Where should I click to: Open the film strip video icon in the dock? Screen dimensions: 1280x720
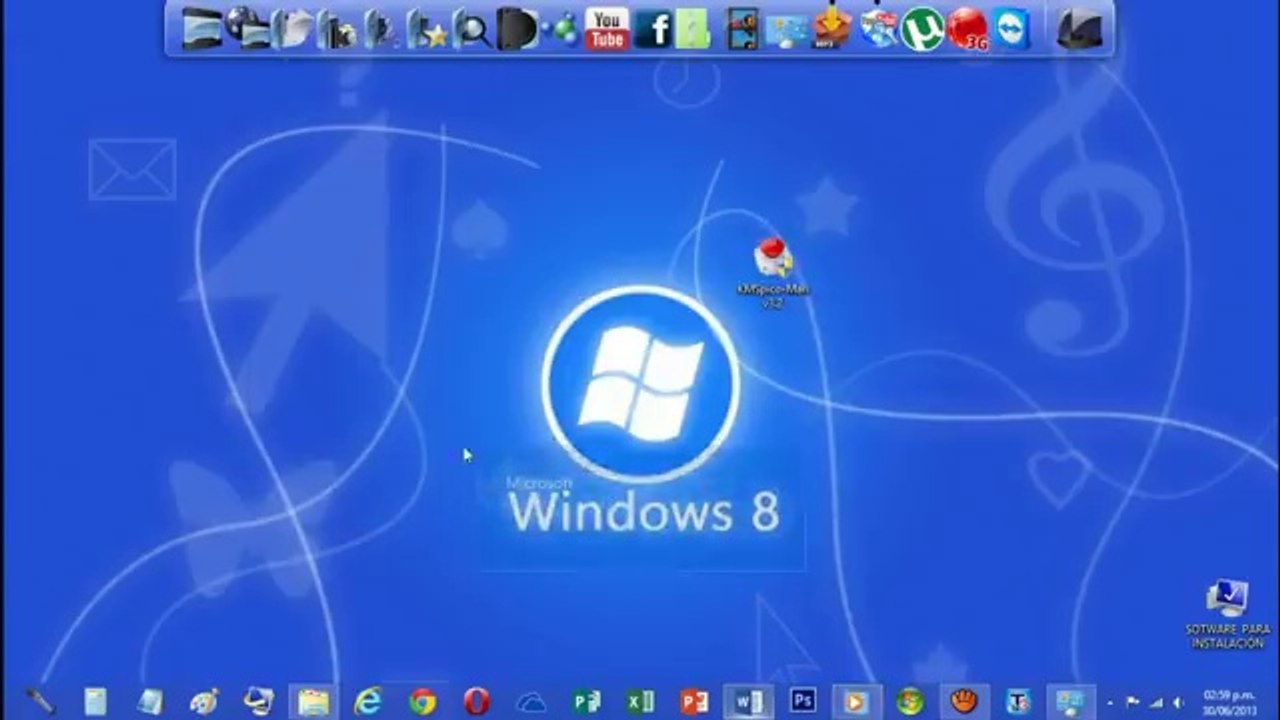[x=741, y=29]
